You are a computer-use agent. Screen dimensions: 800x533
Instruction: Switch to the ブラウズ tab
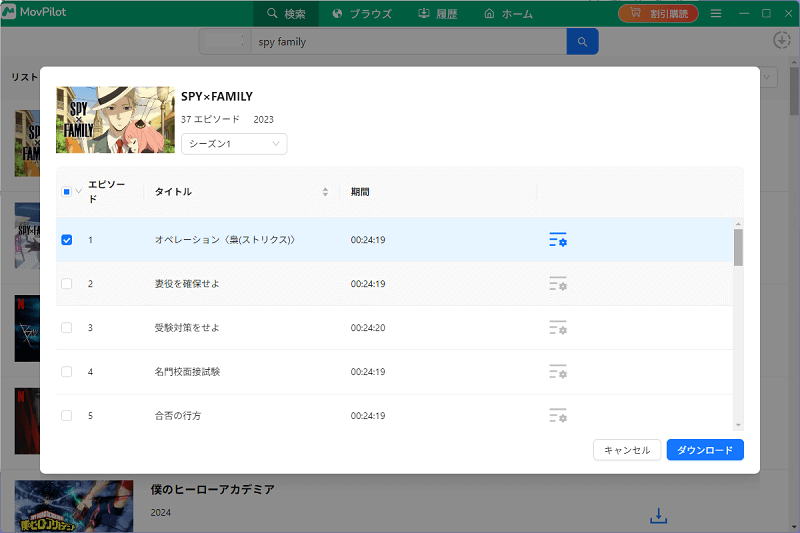pos(362,13)
